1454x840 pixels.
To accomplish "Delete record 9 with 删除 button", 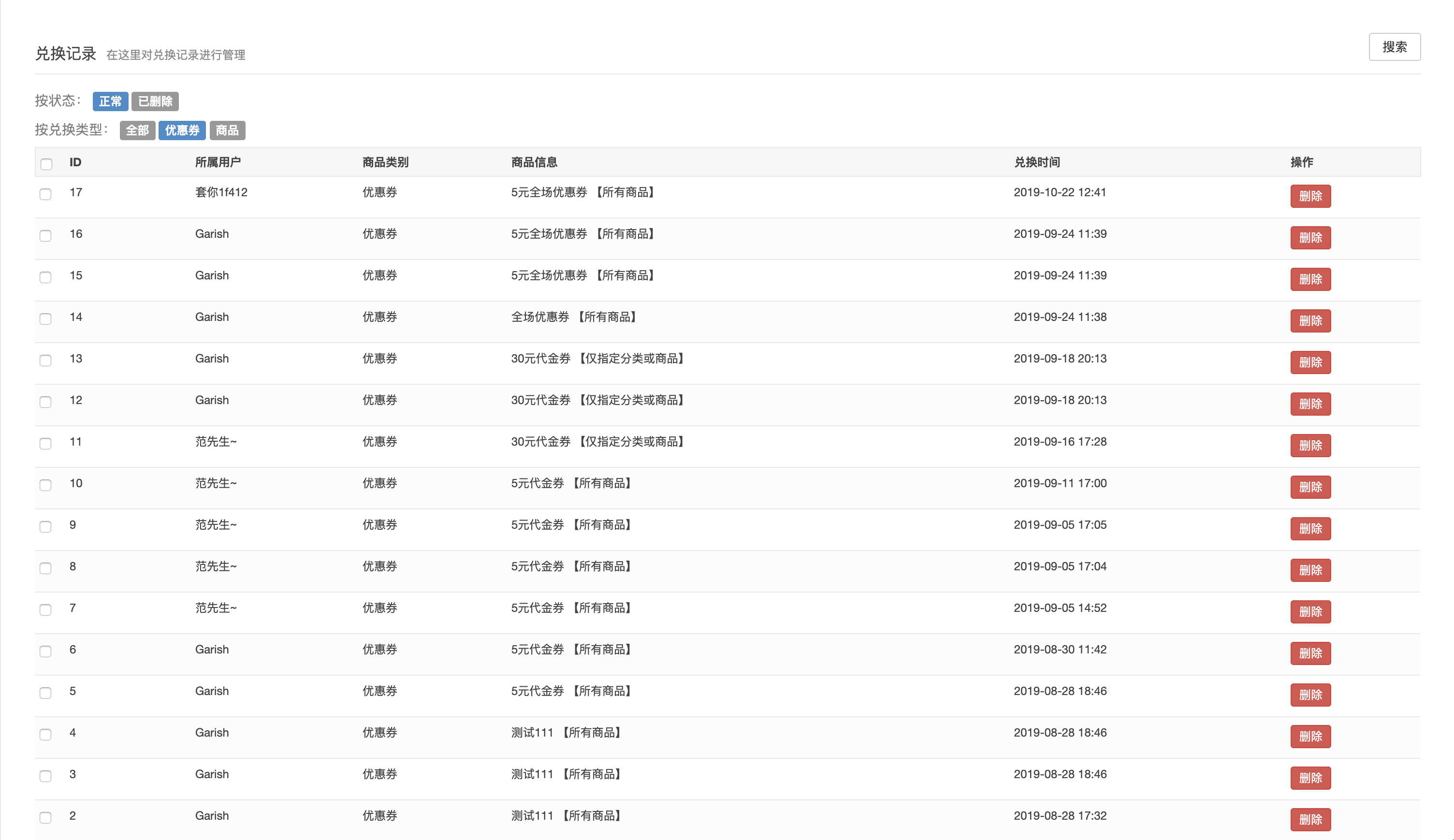I will (x=1310, y=528).
